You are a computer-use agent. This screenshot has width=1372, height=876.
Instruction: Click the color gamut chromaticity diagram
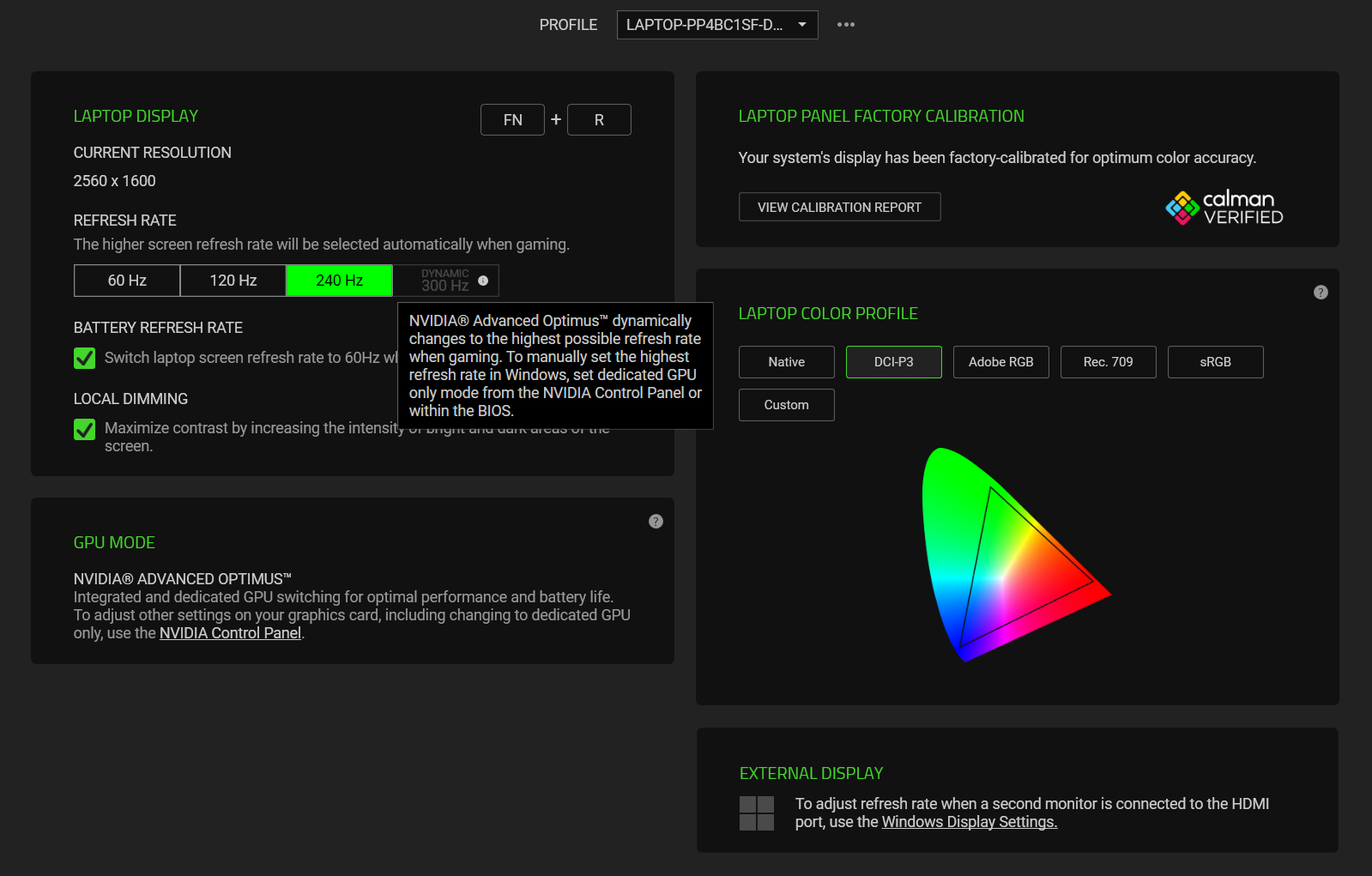(1004, 558)
